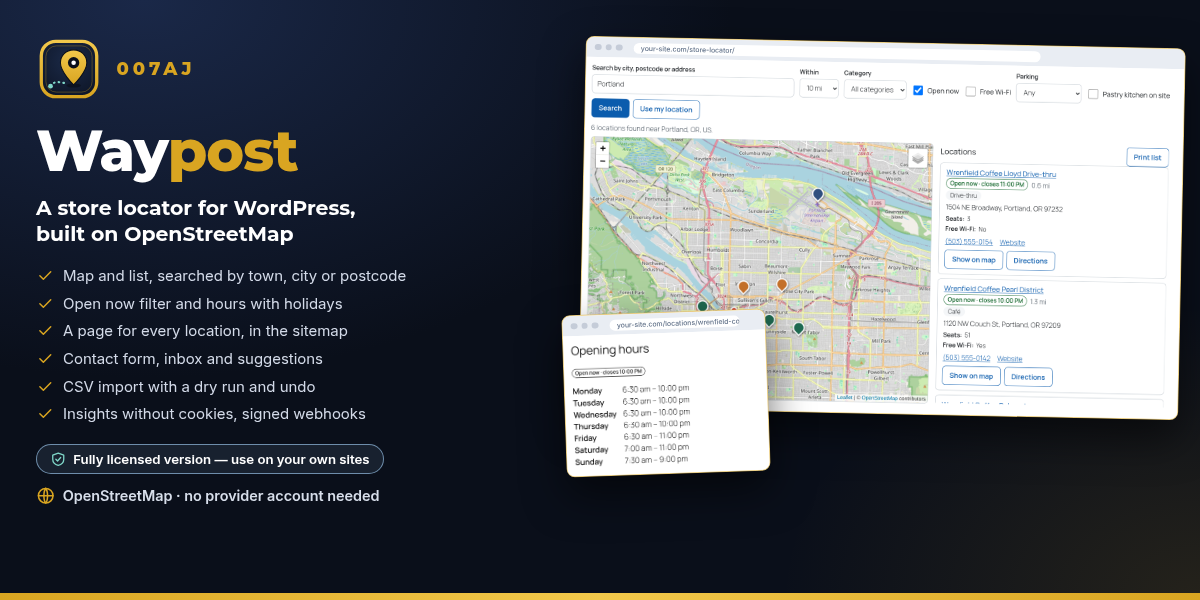Click the Saturday hours row
Screen dimensions: 1200x600
(633, 449)
